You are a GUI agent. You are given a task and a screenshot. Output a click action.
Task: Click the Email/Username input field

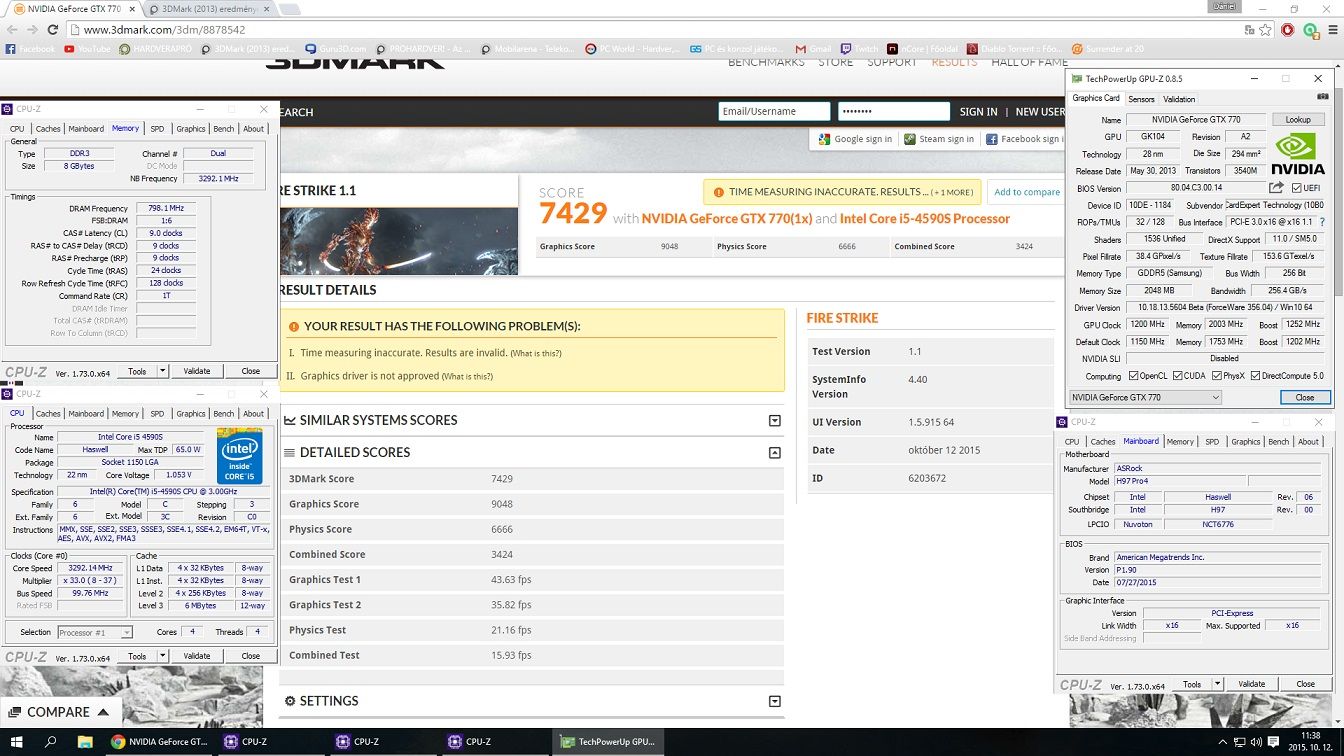pyautogui.click(x=774, y=112)
